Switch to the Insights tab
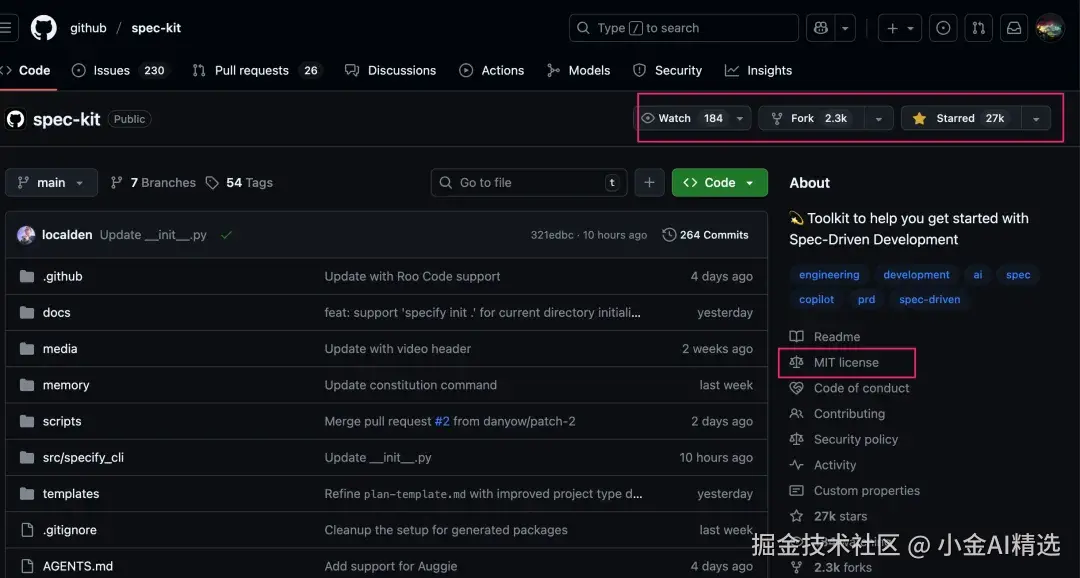Viewport: 1080px width, 578px height. tap(758, 70)
